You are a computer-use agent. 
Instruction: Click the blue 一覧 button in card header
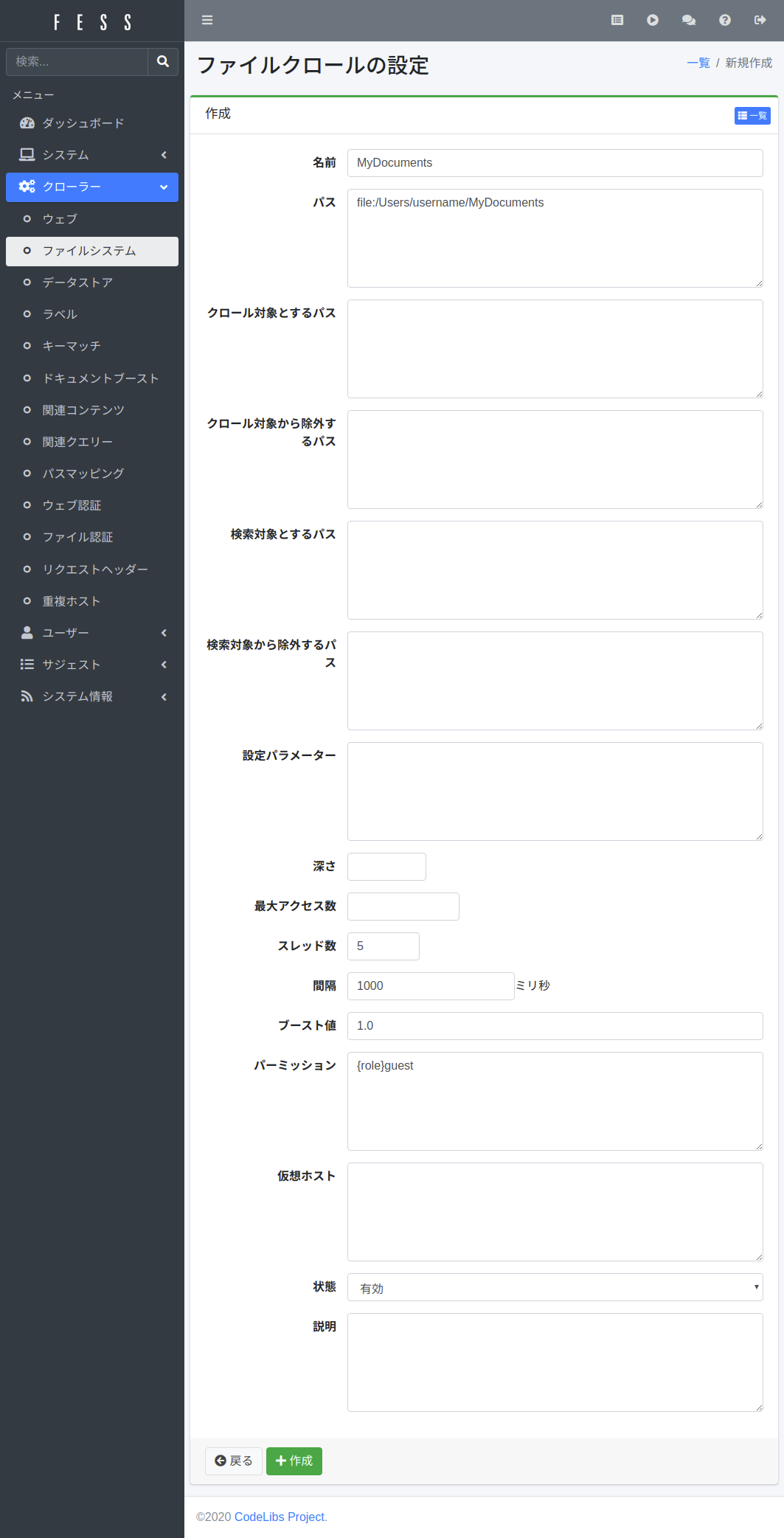click(752, 116)
